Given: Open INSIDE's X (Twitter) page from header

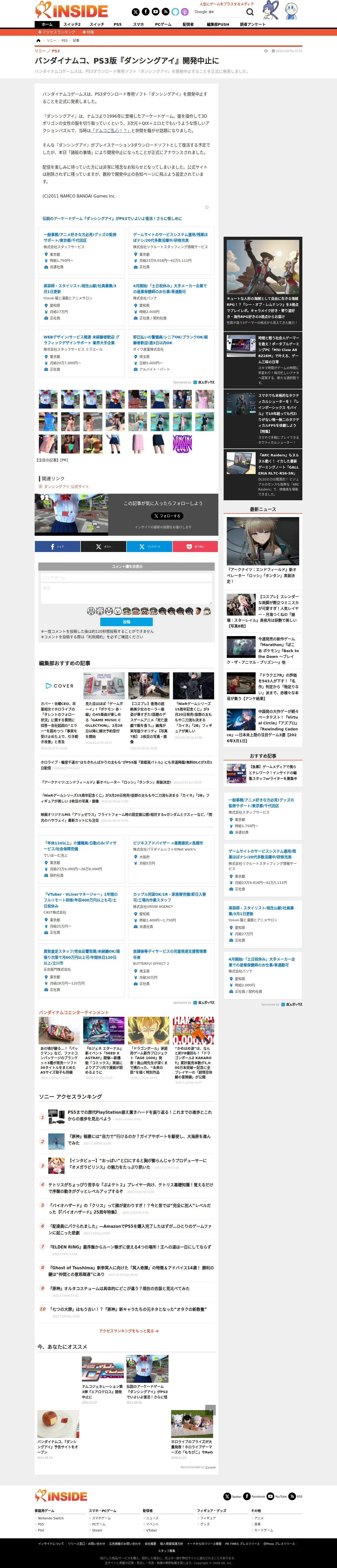Looking at the screenshot, I should (x=136, y=12).
